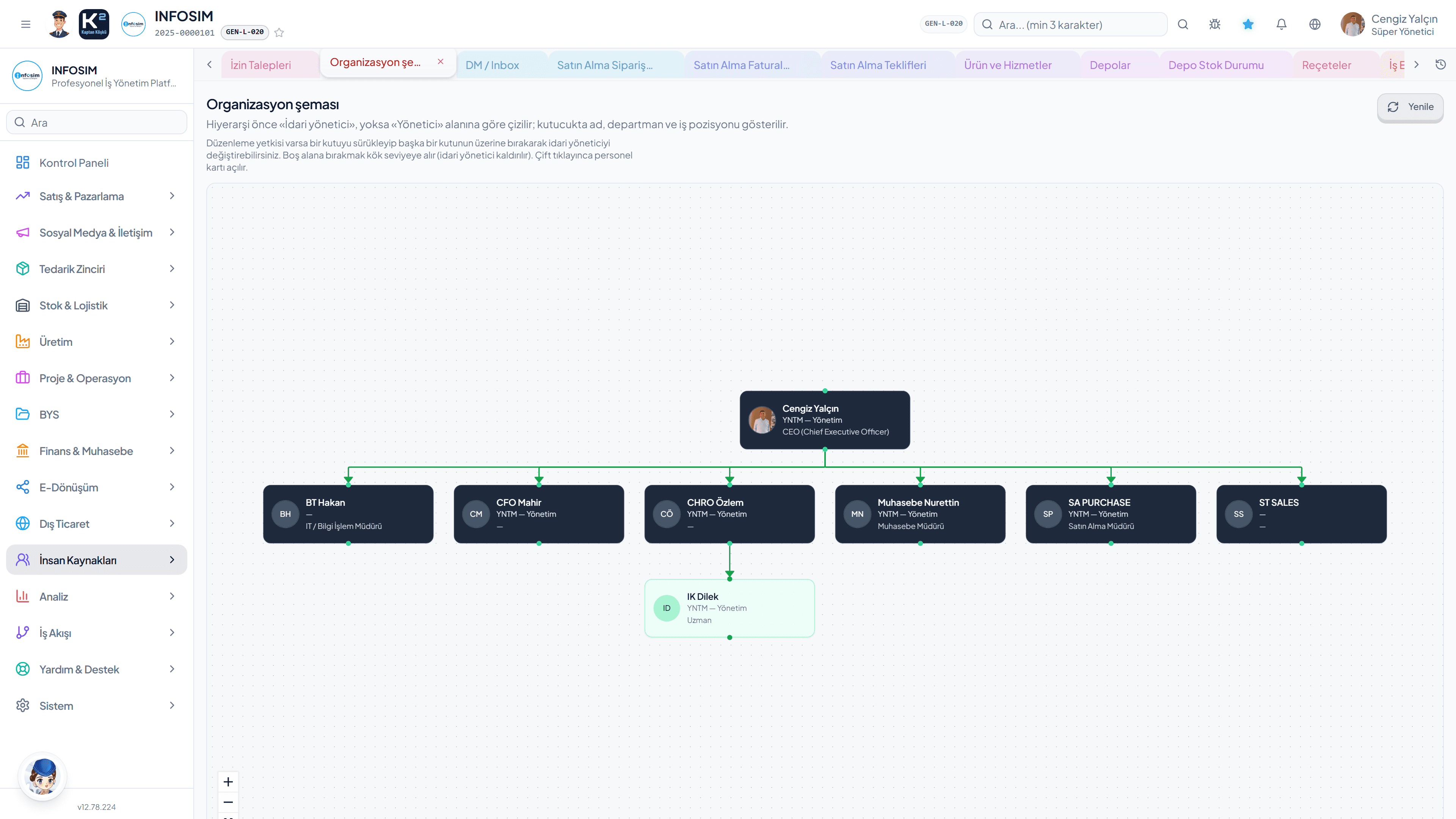Click the INFOSIM round logo in header
The width and height of the screenshot is (1456, 819).
pos(133,24)
